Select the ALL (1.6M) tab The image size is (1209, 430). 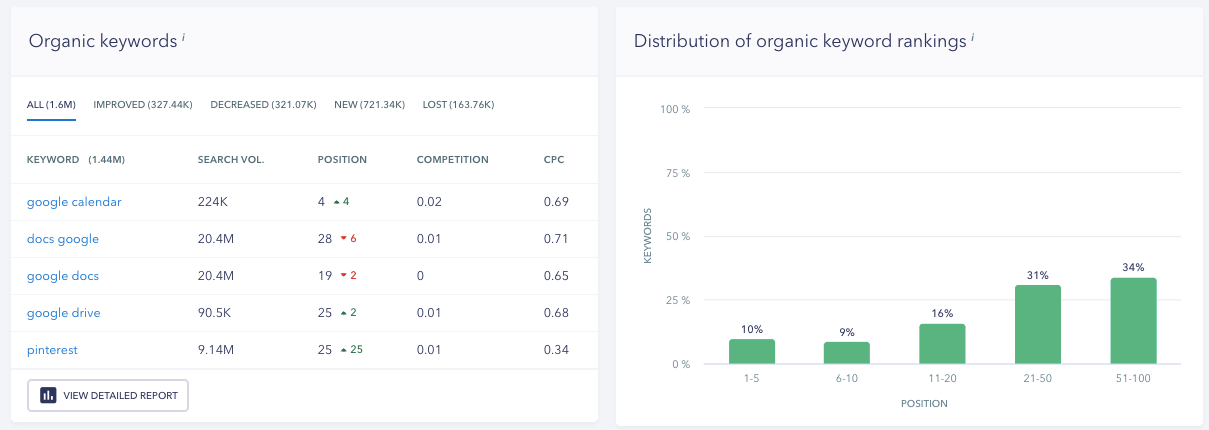pyautogui.click(x=51, y=105)
